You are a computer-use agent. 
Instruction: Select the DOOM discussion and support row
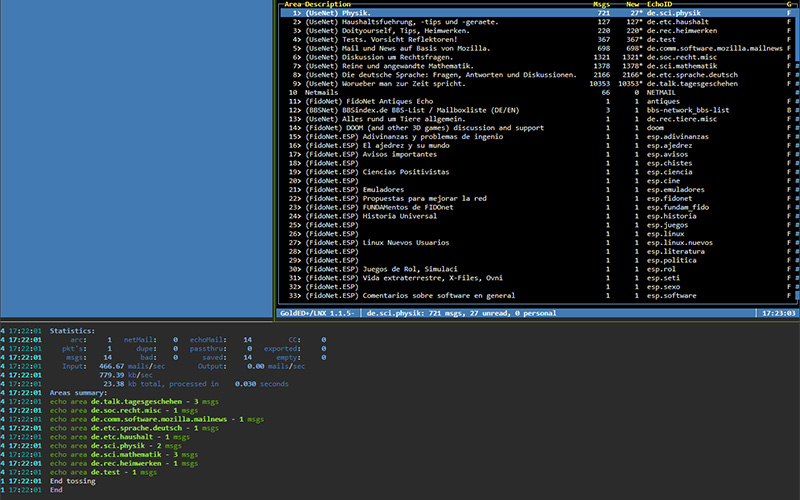click(x=538, y=128)
